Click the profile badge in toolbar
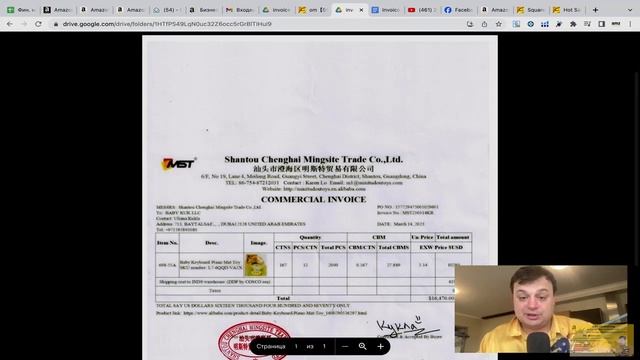Image resolution: width=640 pixels, height=360 pixels. 616,24
